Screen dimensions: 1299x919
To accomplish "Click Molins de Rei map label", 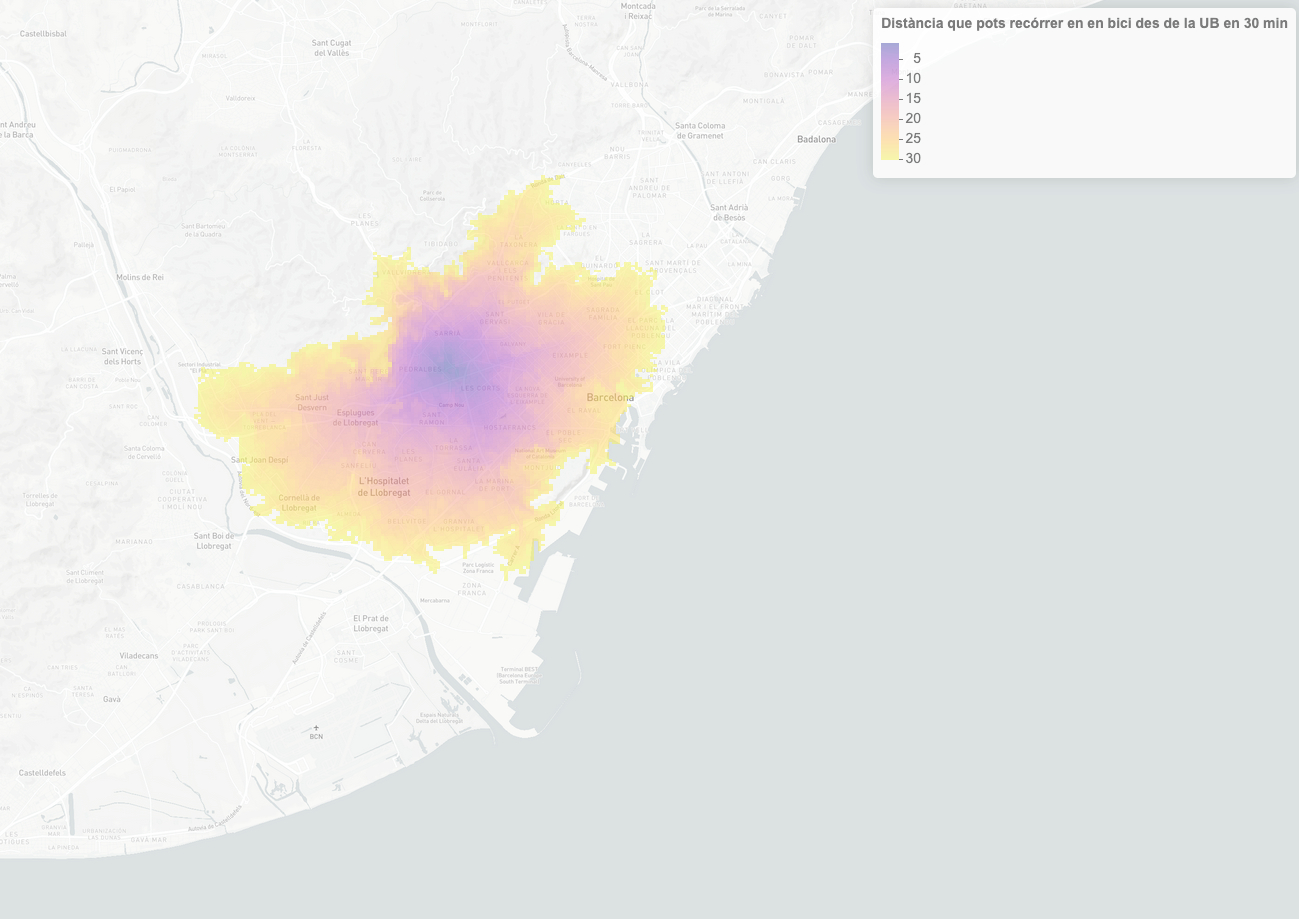I will click(140, 277).
